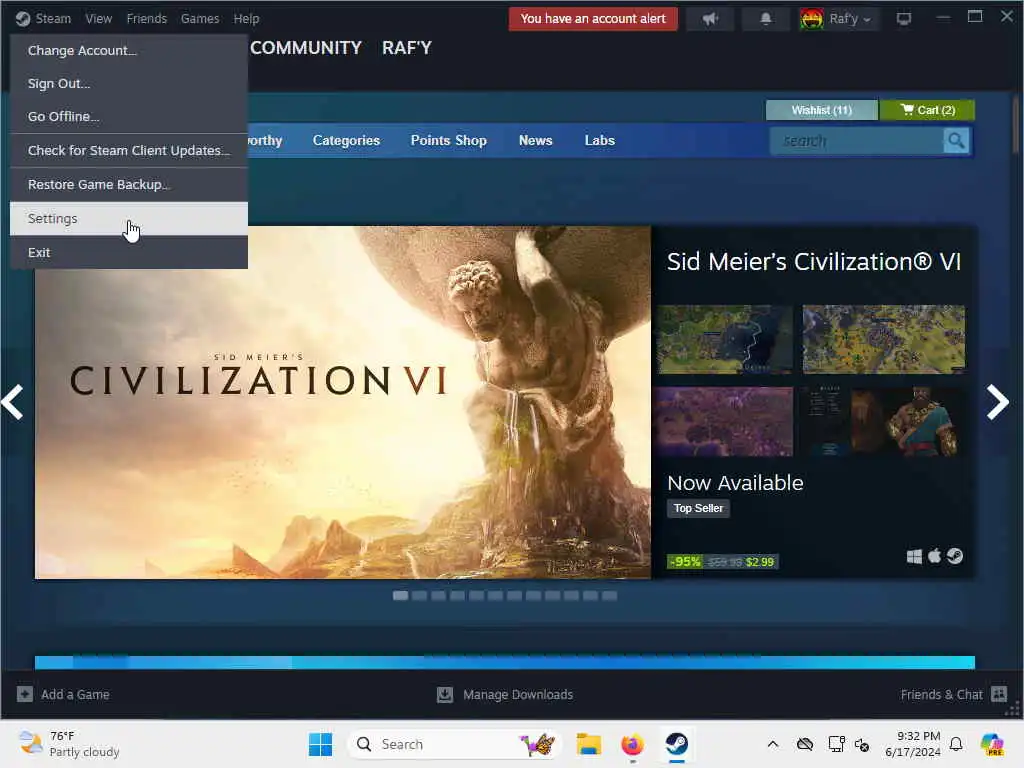The height and width of the screenshot is (768, 1024).
Task: Switch to Big Picture mode monitor icon
Action: (904, 19)
